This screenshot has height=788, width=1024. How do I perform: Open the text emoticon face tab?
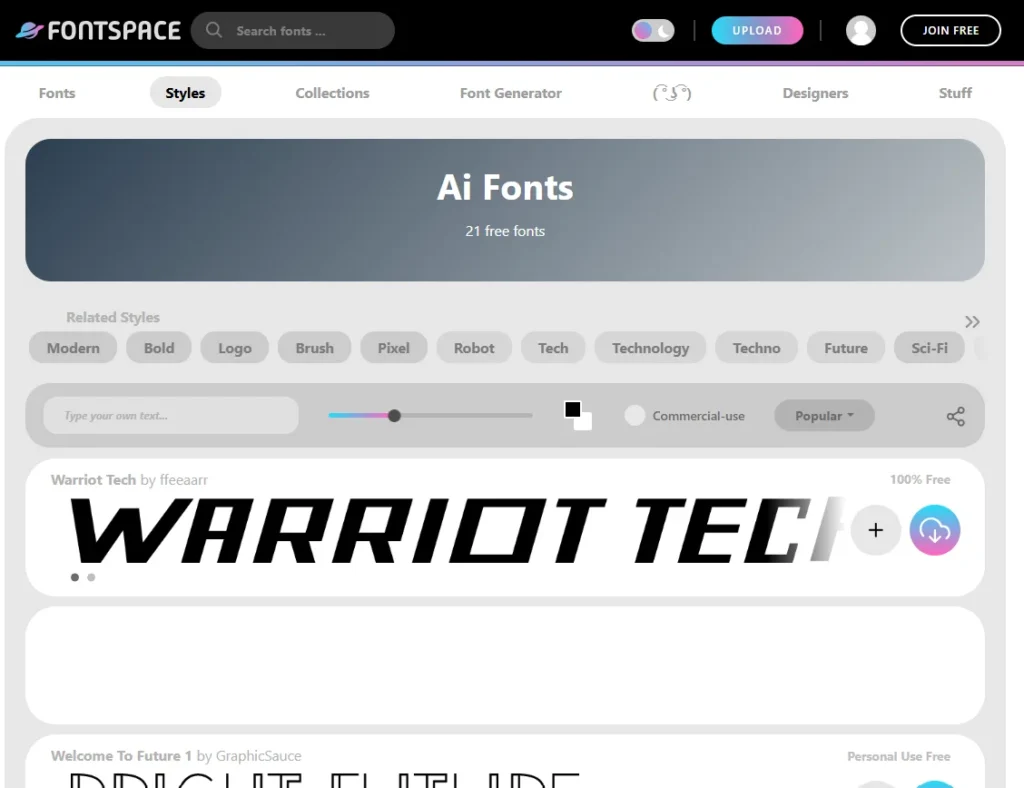point(672,93)
